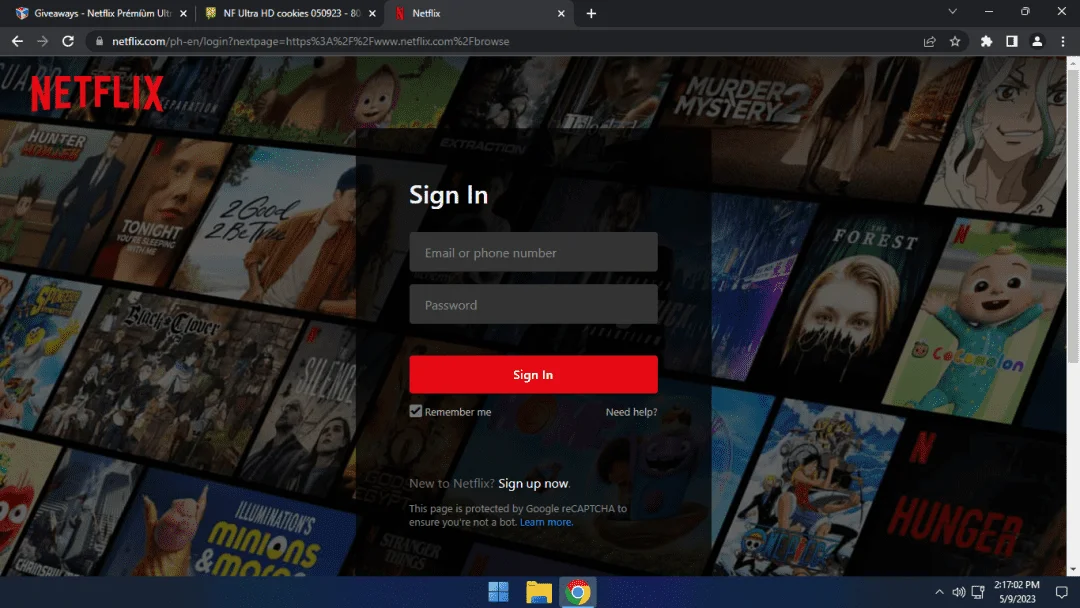Open the side panel icon
This screenshot has width=1080, height=608.
(1011, 41)
